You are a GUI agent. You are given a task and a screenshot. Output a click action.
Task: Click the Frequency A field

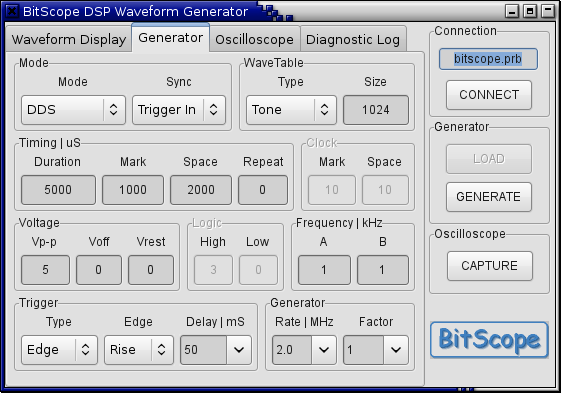tap(324, 270)
